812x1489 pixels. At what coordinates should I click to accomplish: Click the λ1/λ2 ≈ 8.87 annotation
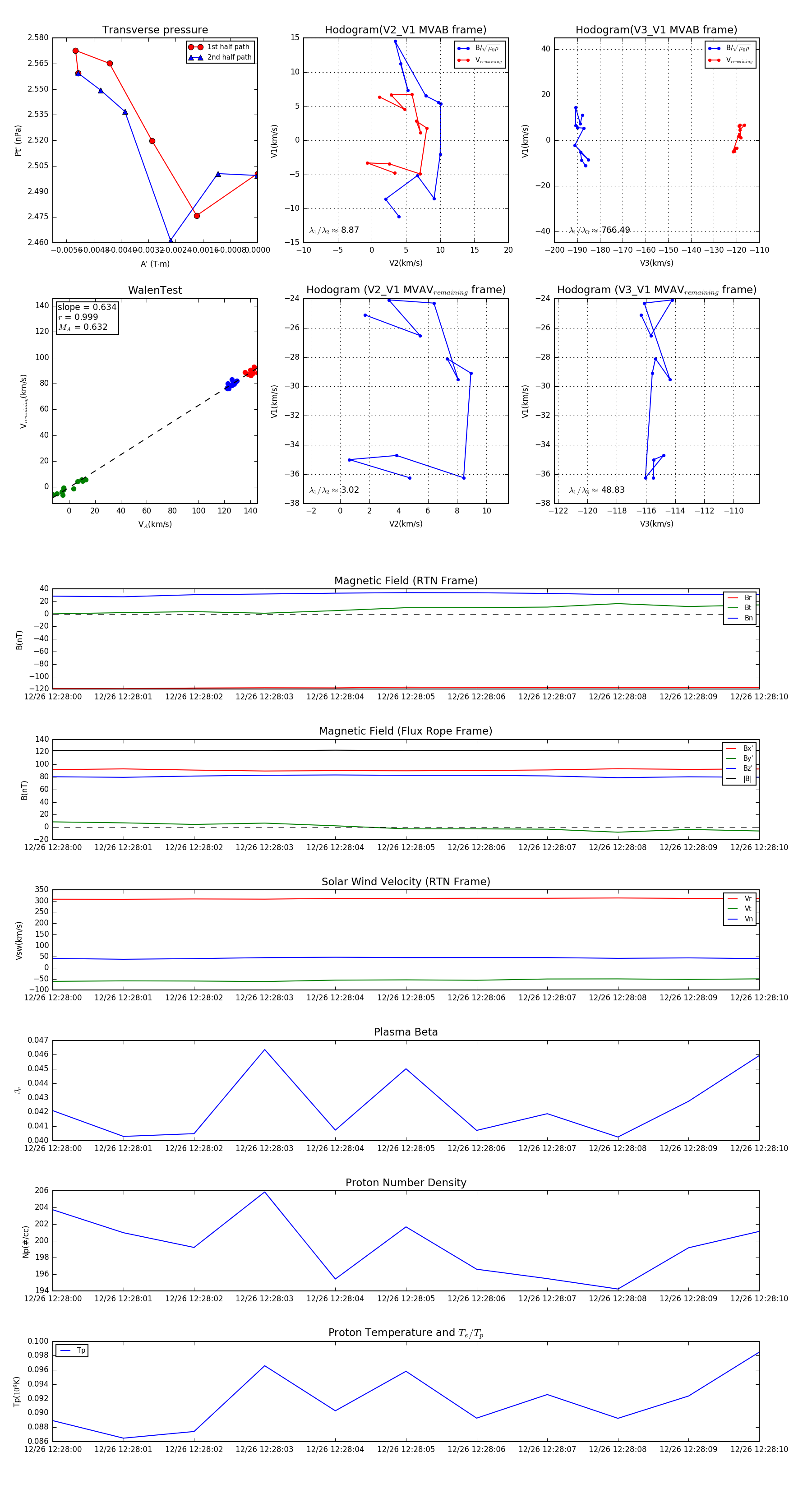[334, 230]
